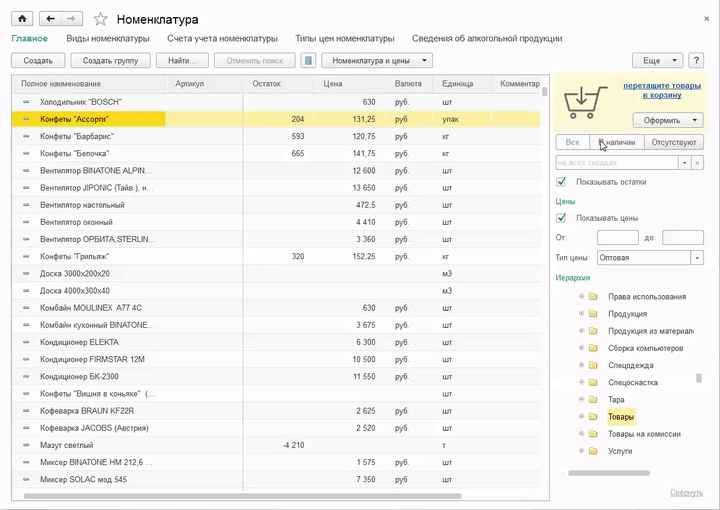Viewport: 720px width, 510px height.
Task: Click the Создать группу button
Action: pos(111,61)
